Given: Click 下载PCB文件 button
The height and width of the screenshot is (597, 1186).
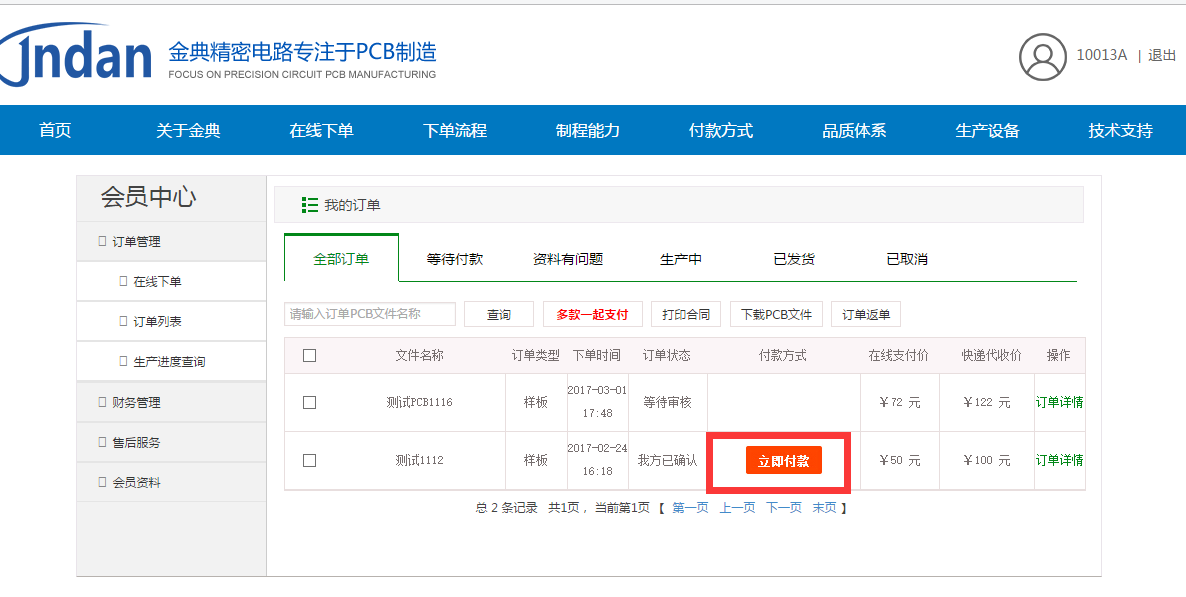Looking at the screenshot, I should 776,314.
